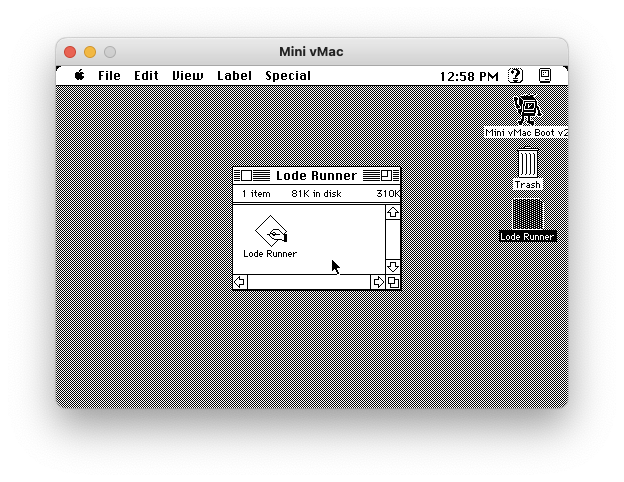Open the Edit menu
Screen dimensions: 624x482
click(x=146, y=76)
